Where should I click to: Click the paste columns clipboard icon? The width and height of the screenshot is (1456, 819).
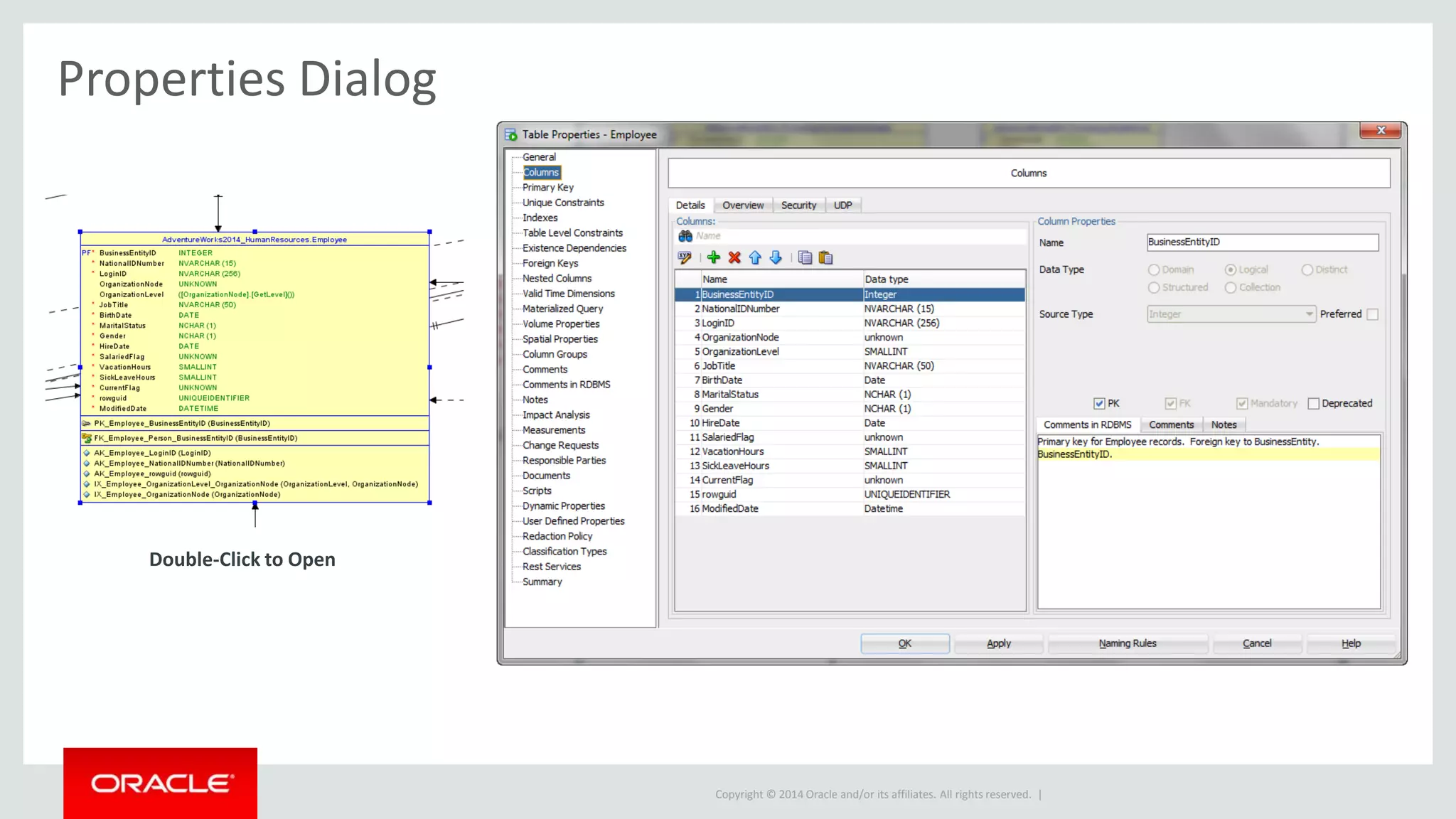825,258
